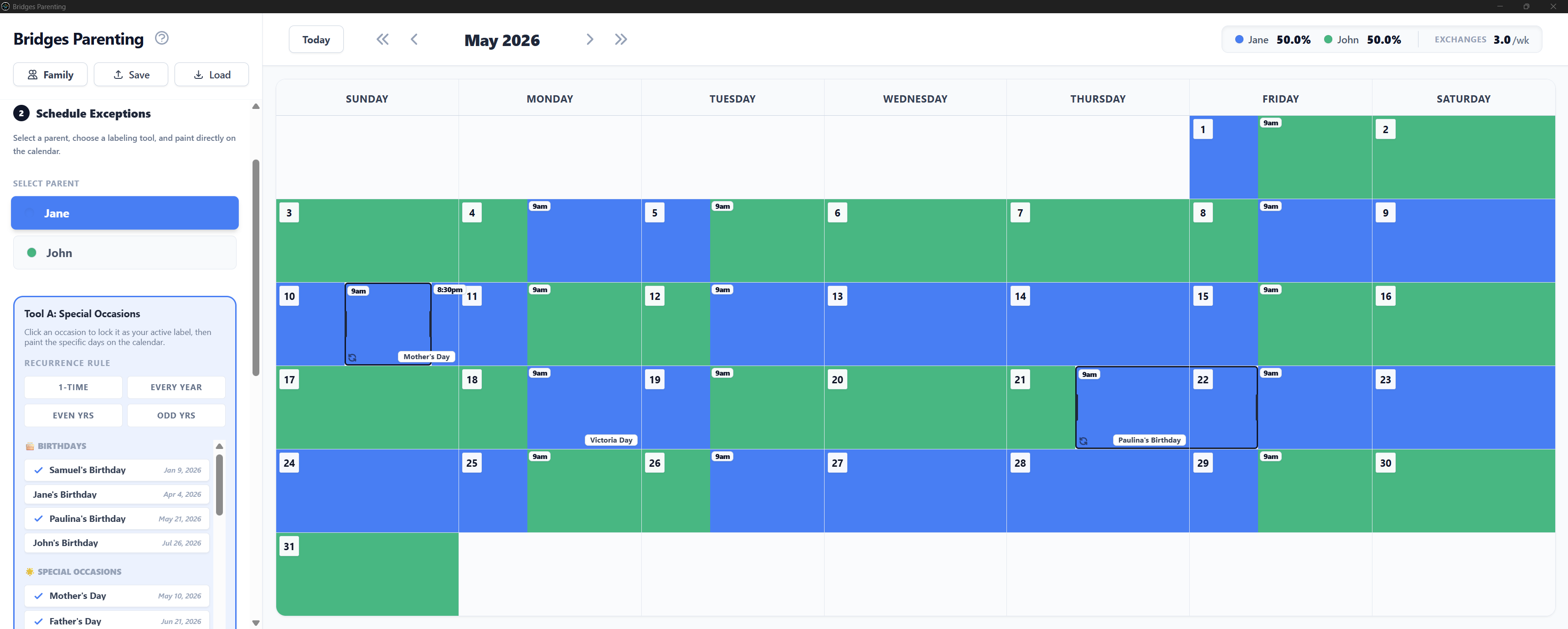Screen dimensions: 1568x629
Task: Advance to next month with the forward chevron
Action: (x=589, y=39)
